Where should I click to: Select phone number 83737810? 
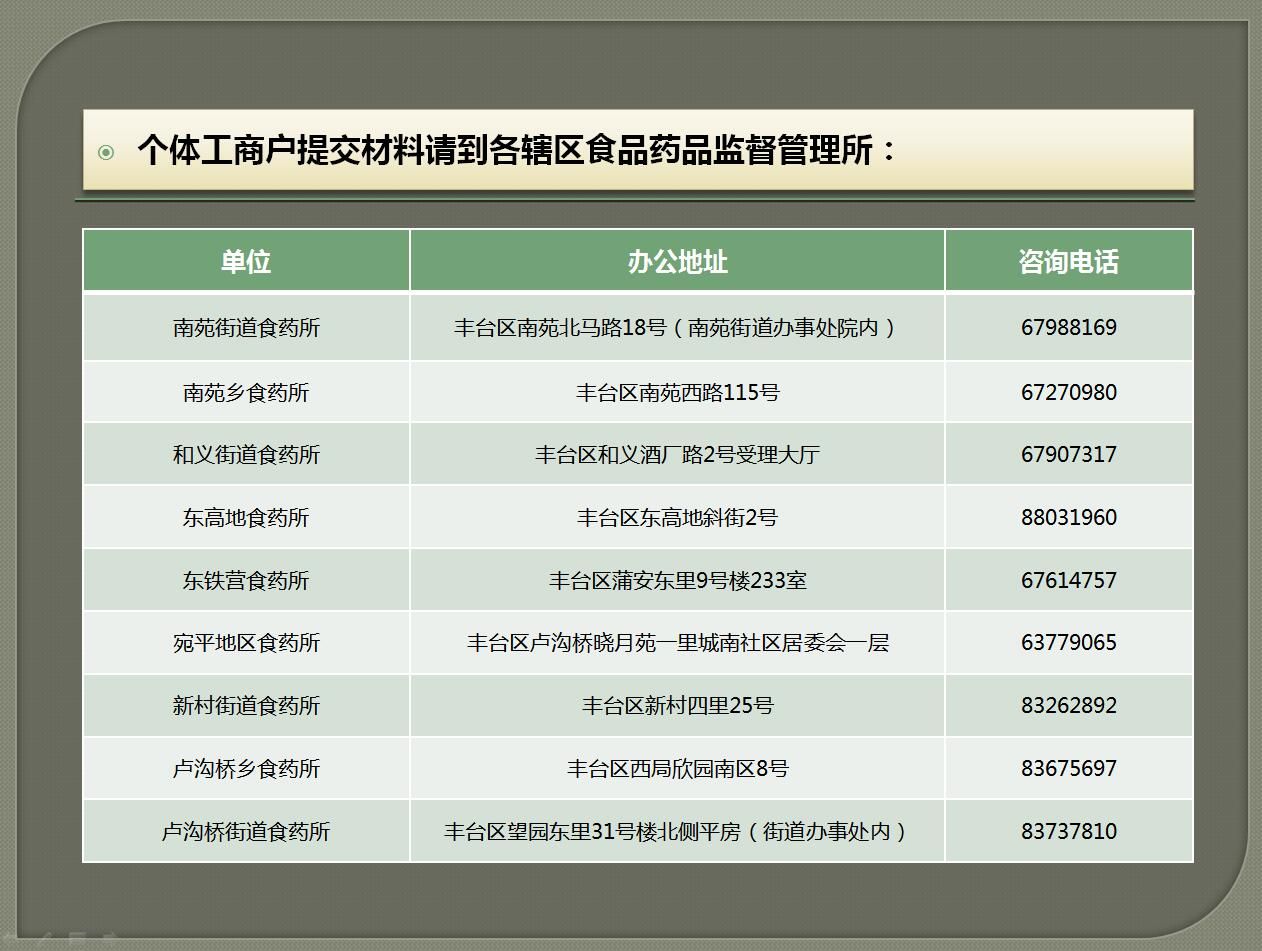(x=1069, y=831)
